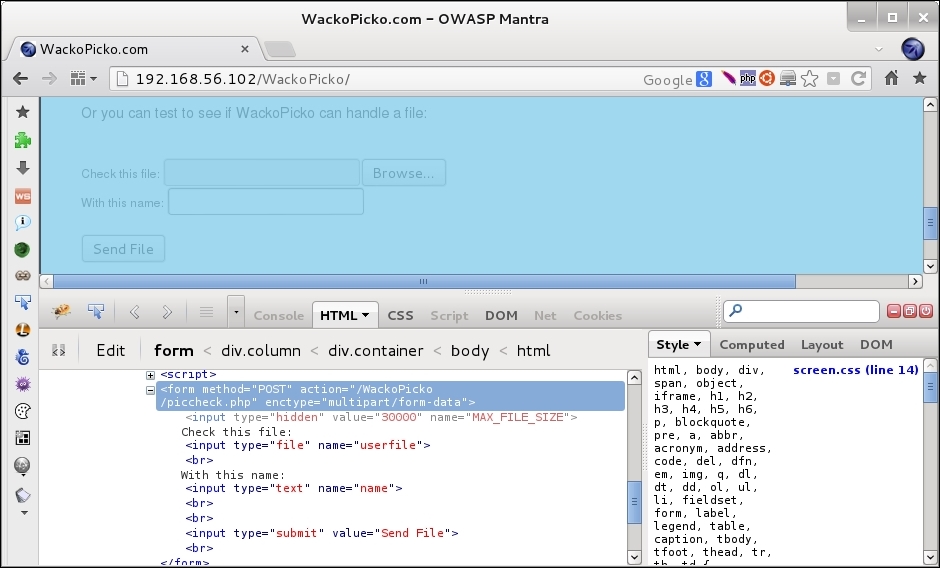The image size is (940, 568).
Task: Minimize Firebug with the red minus button
Action: pos(894,311)
